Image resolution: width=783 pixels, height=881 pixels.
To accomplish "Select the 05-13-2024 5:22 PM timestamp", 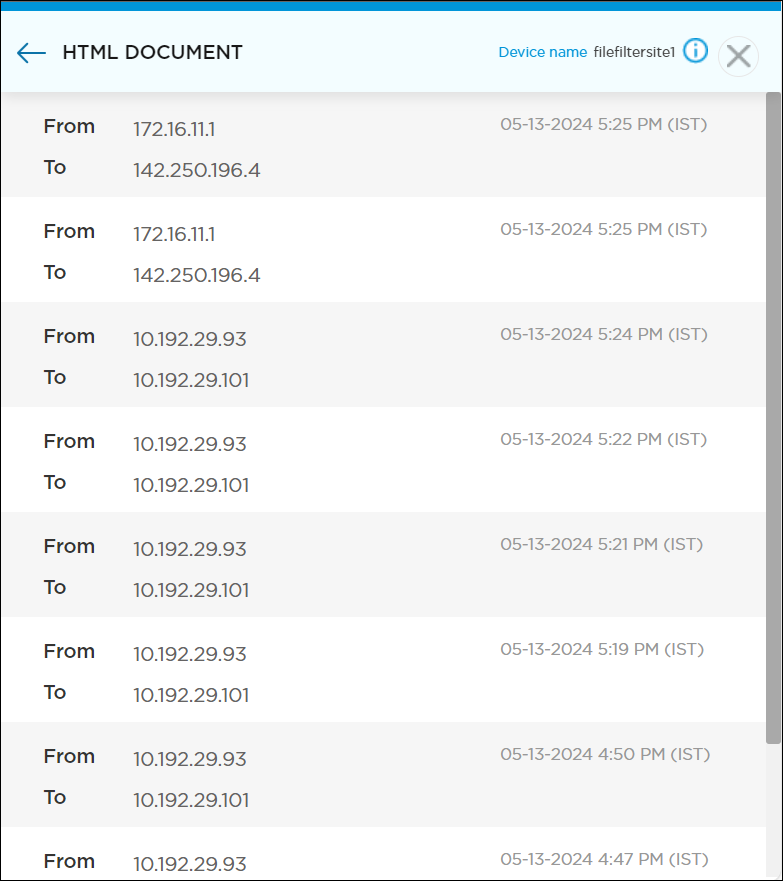I will pos(603,439).
